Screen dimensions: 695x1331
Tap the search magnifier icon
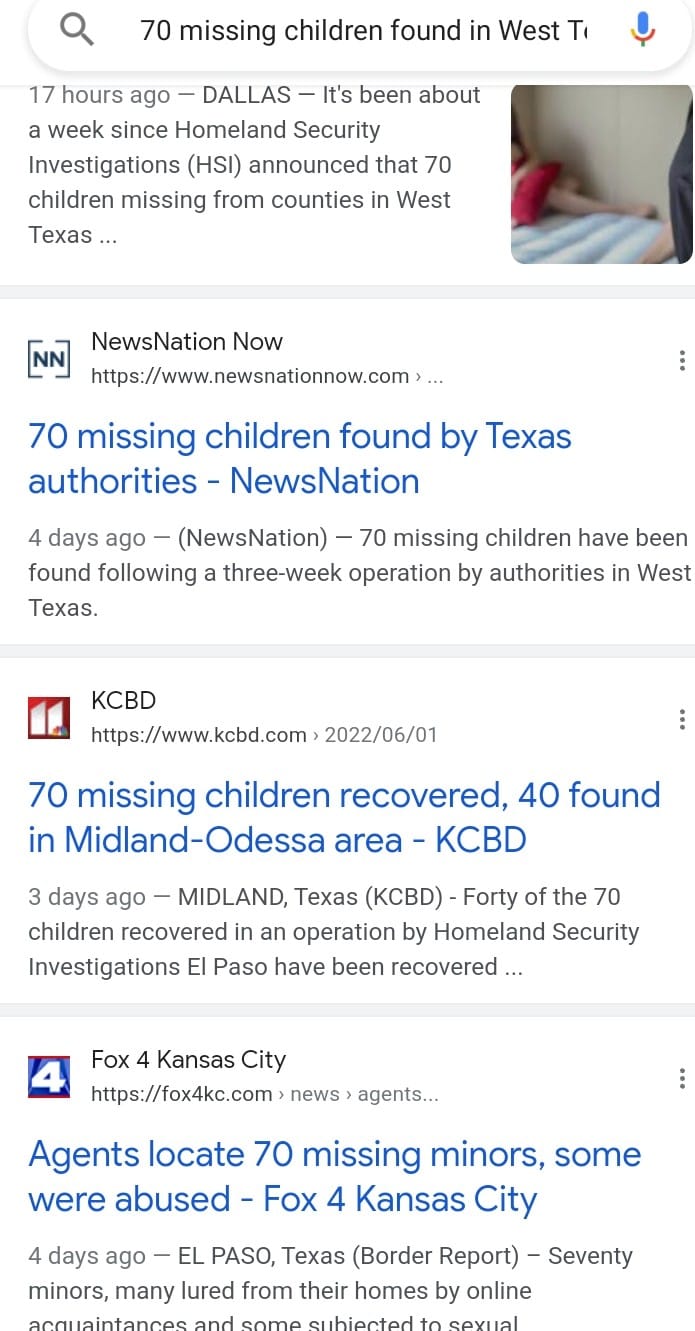[77, 31]
